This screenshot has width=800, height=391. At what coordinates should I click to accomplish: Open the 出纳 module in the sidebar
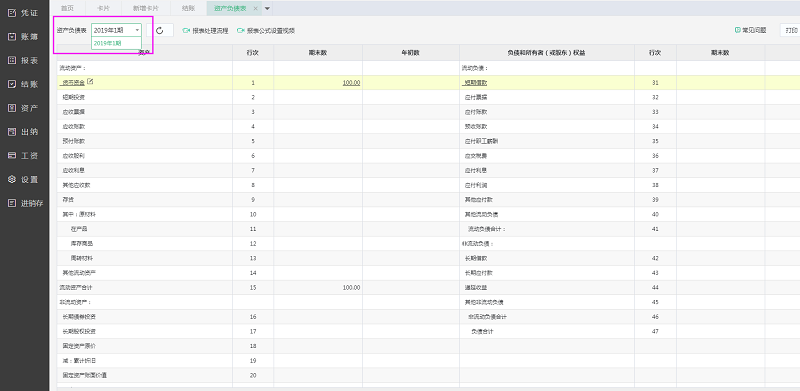[x=24, y=132]
